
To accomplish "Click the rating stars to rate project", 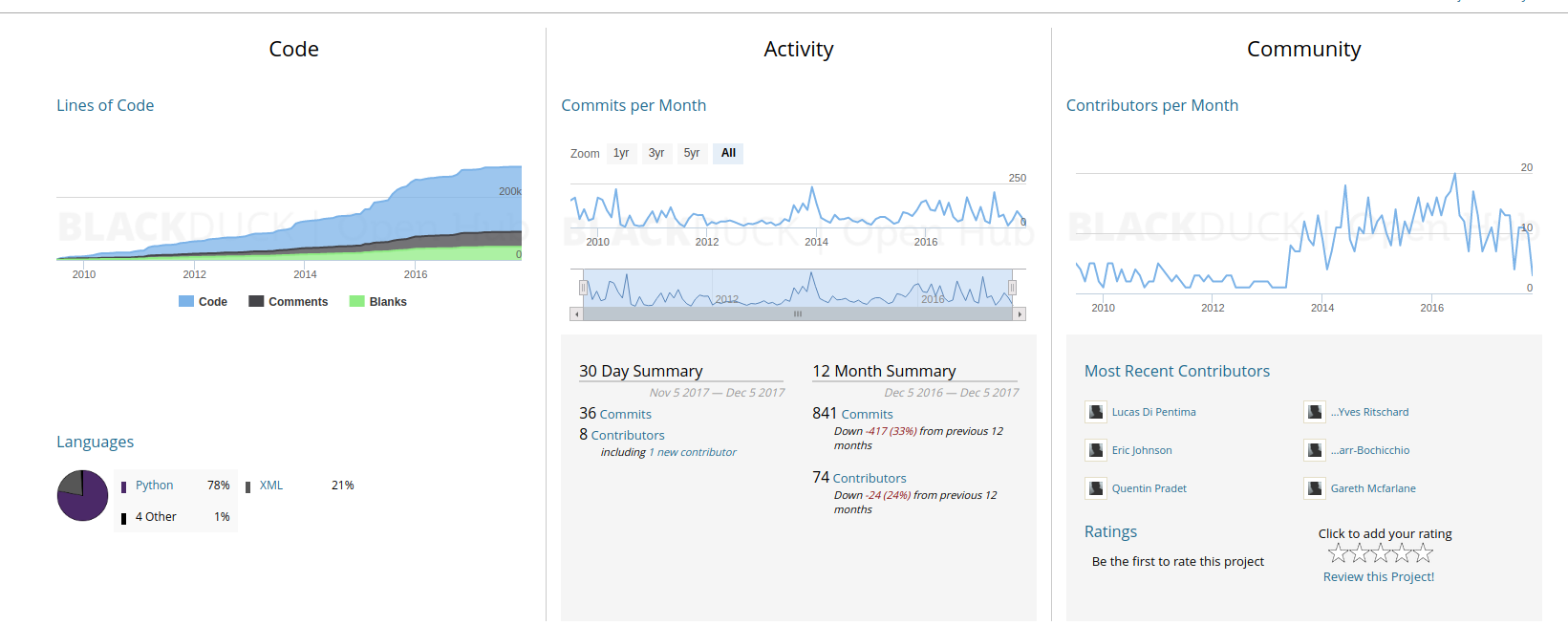I will (1380, 553).
